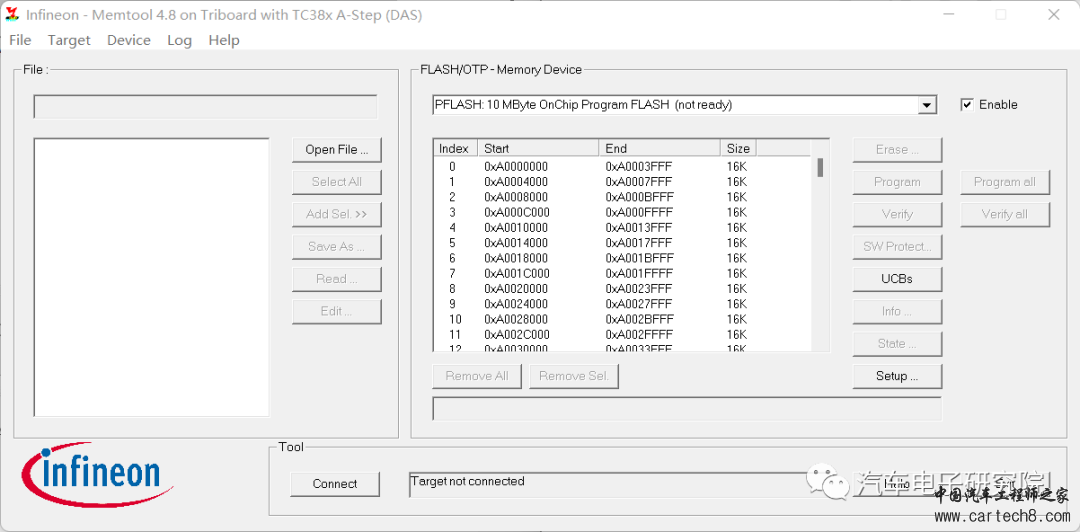Click the End column header
The height and width of the screenshot is (532, 1080).
click(660, 148)
